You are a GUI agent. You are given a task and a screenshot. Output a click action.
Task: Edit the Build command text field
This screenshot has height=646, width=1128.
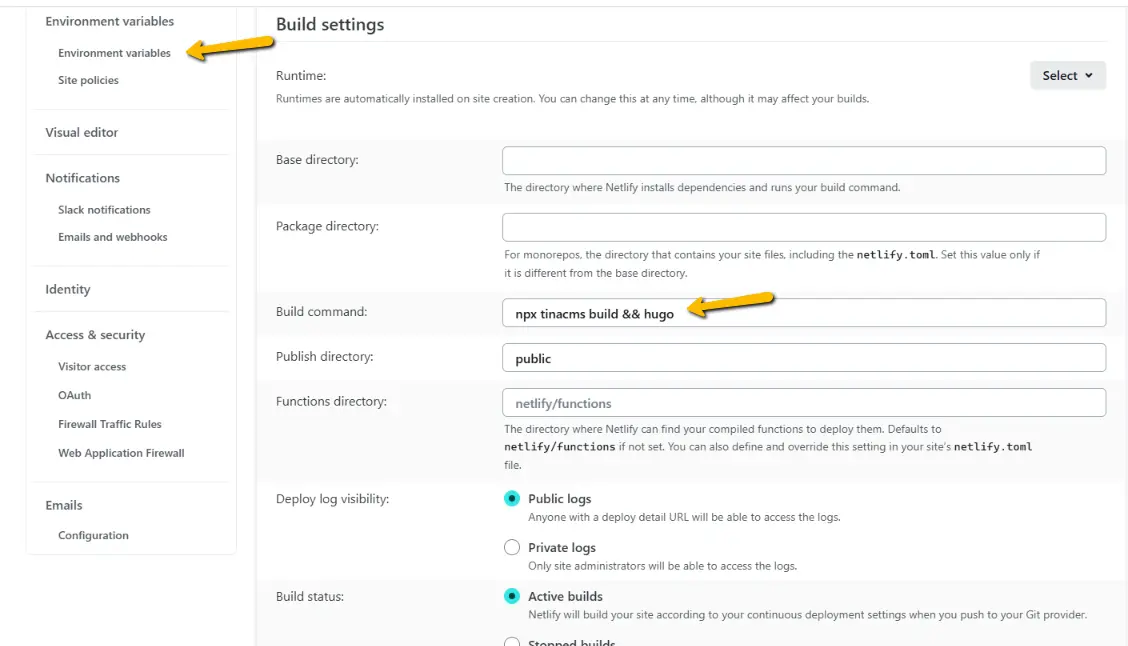[802, 312]
